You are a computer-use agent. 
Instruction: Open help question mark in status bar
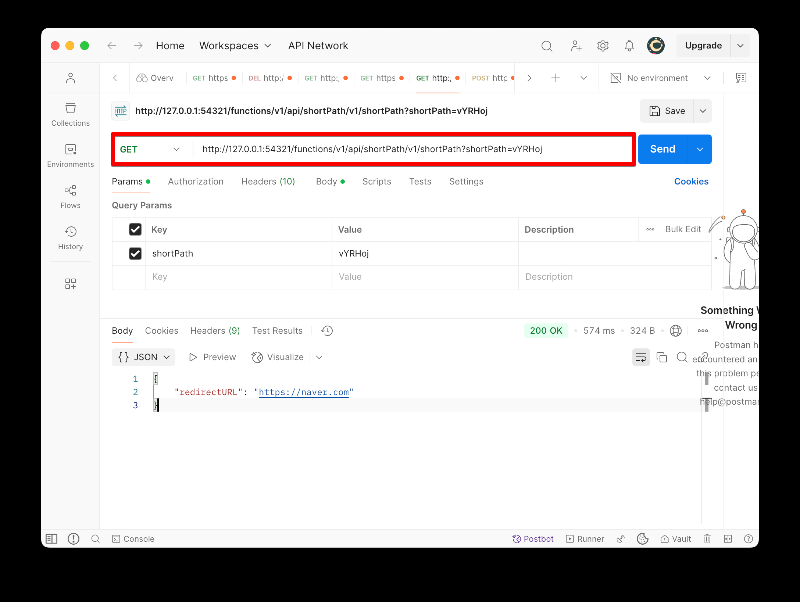pos(748,539)
